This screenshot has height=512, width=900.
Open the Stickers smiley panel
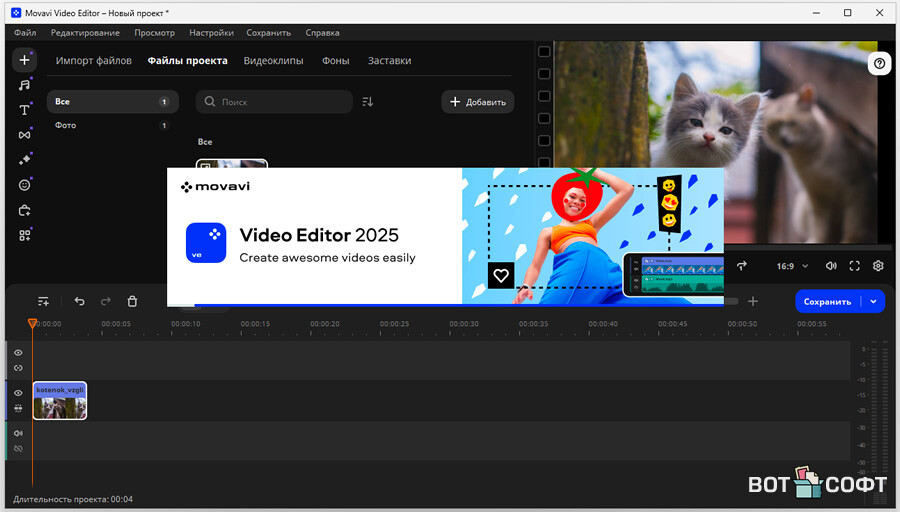(24, 185)
